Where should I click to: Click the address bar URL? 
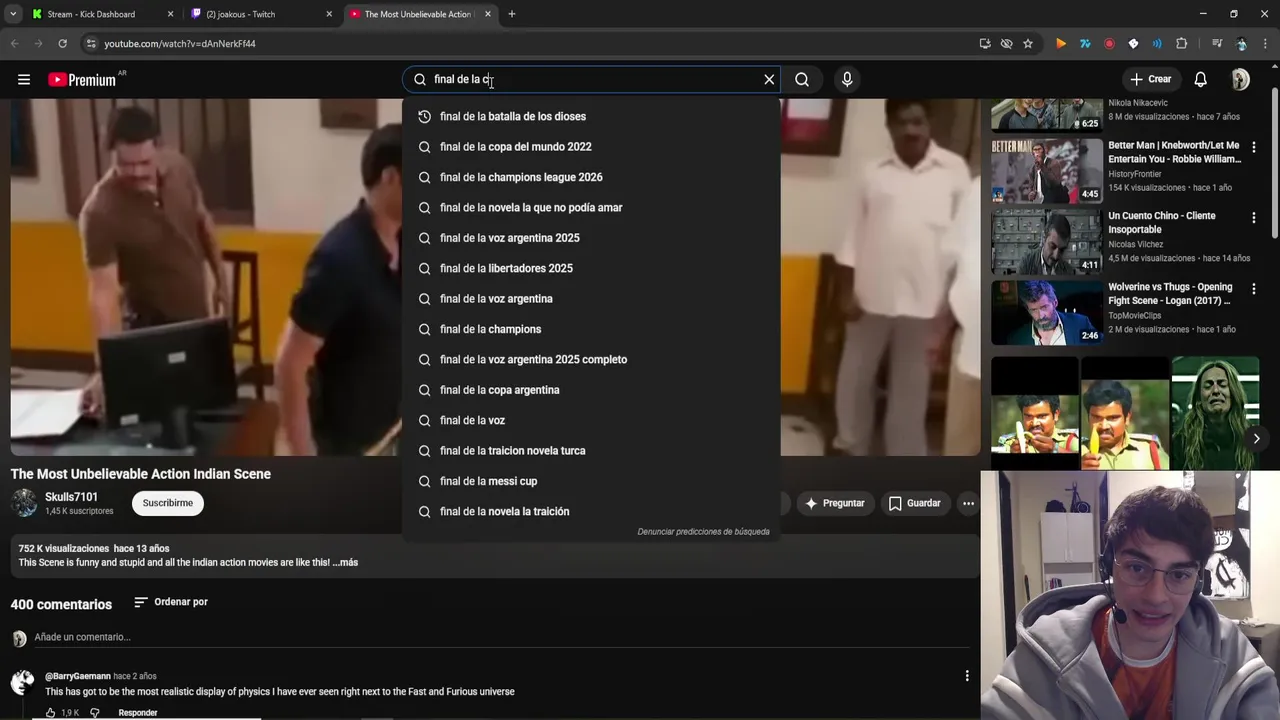180,44
